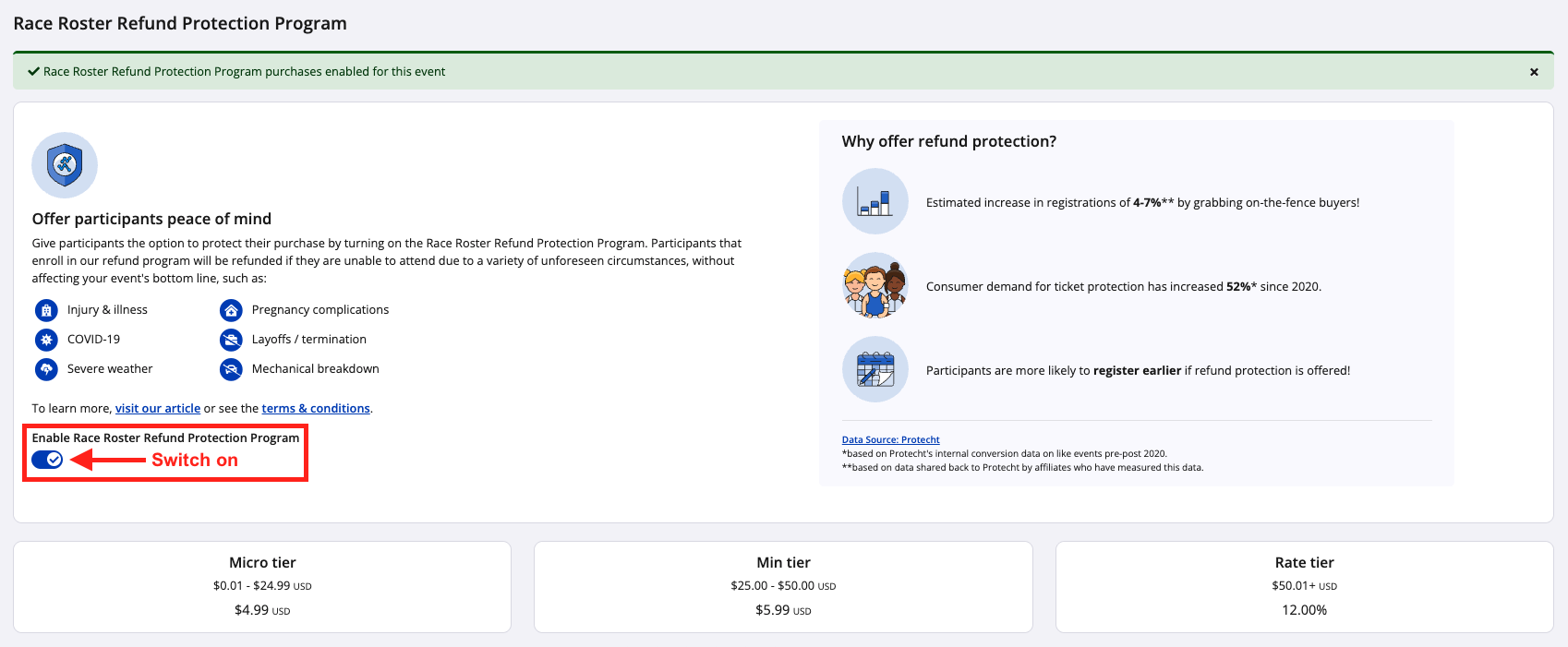This screenshot has height=647, width=1568.
Task: Click the COVID-19 icon
Action: point(46,340)
